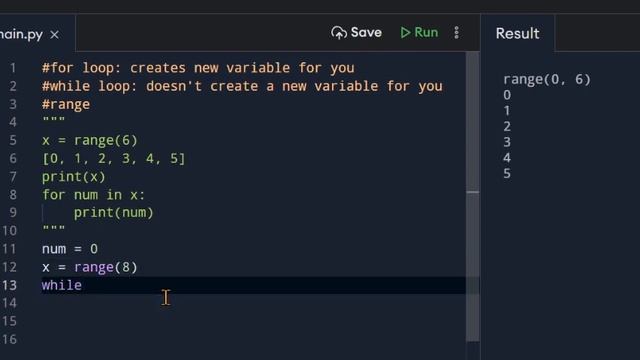Click line number 14 in the gutter
The height and width of the screenshot is (360, 640).
[9, 303]
